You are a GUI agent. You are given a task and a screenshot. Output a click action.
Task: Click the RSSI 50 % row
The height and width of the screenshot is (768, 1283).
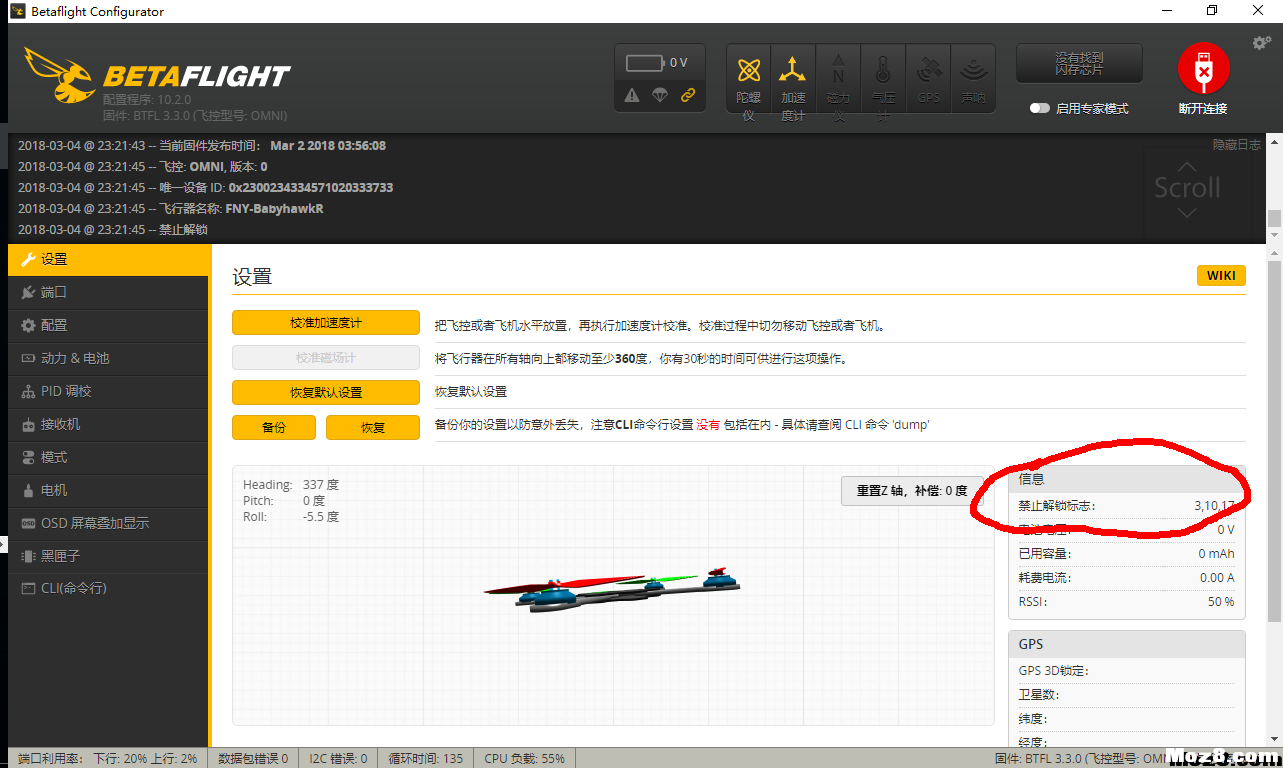[x=1127, y=602]
